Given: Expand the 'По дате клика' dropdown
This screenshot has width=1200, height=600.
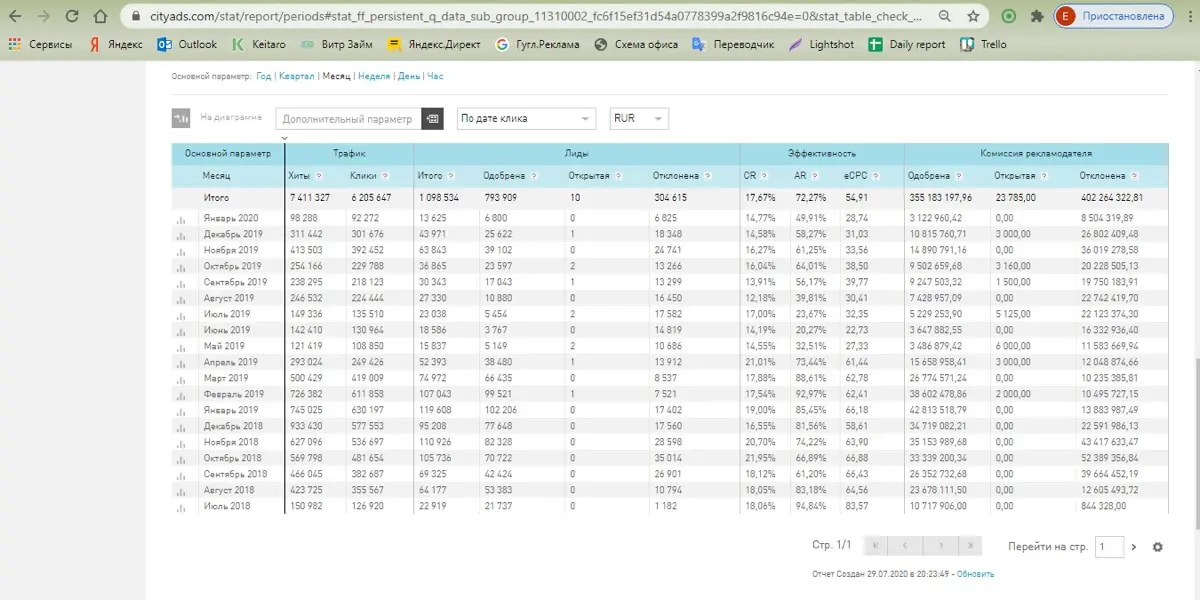Looking at the screenshot, I should [x=526, y=119].
